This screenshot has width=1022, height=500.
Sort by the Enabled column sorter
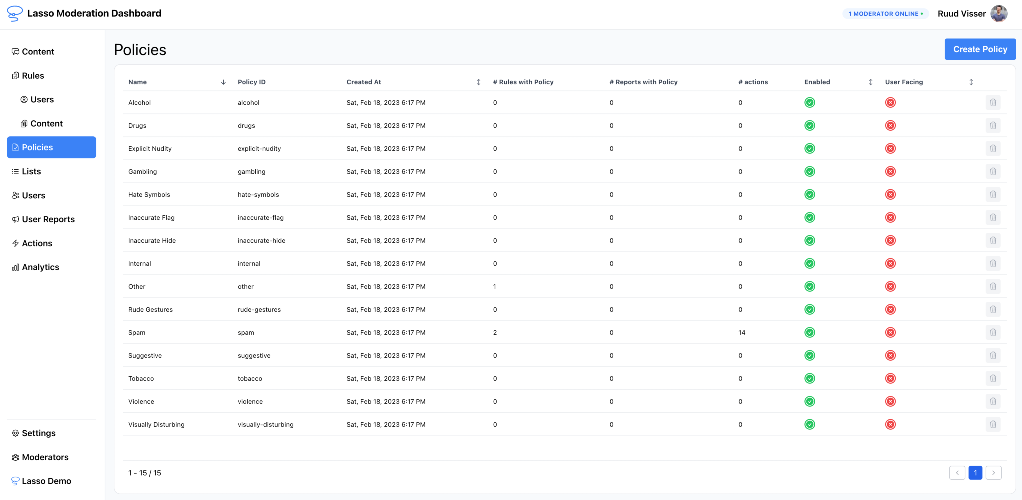[870, 82]
